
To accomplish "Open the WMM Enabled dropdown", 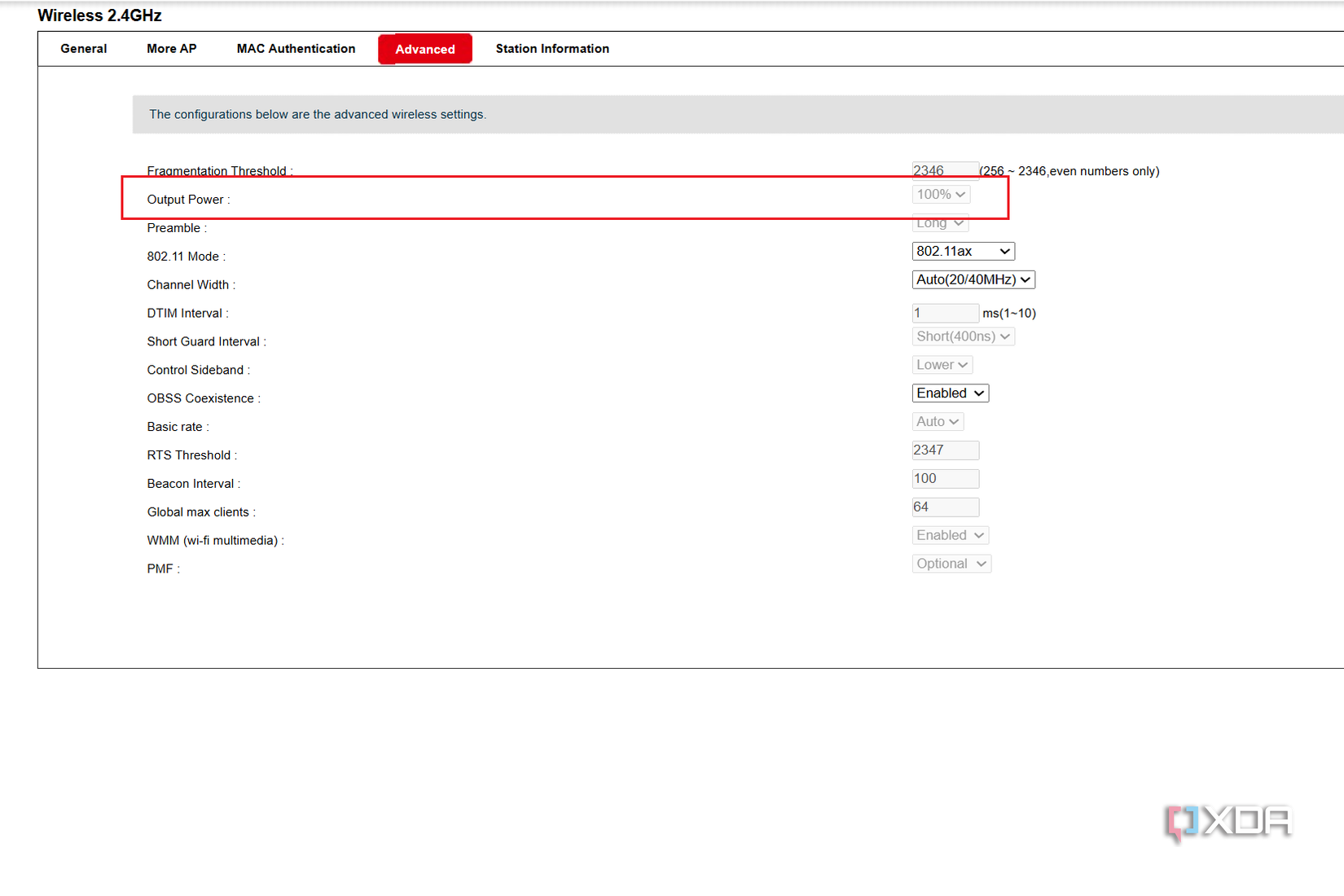I will pyautogui.click(x=951, y=535).
